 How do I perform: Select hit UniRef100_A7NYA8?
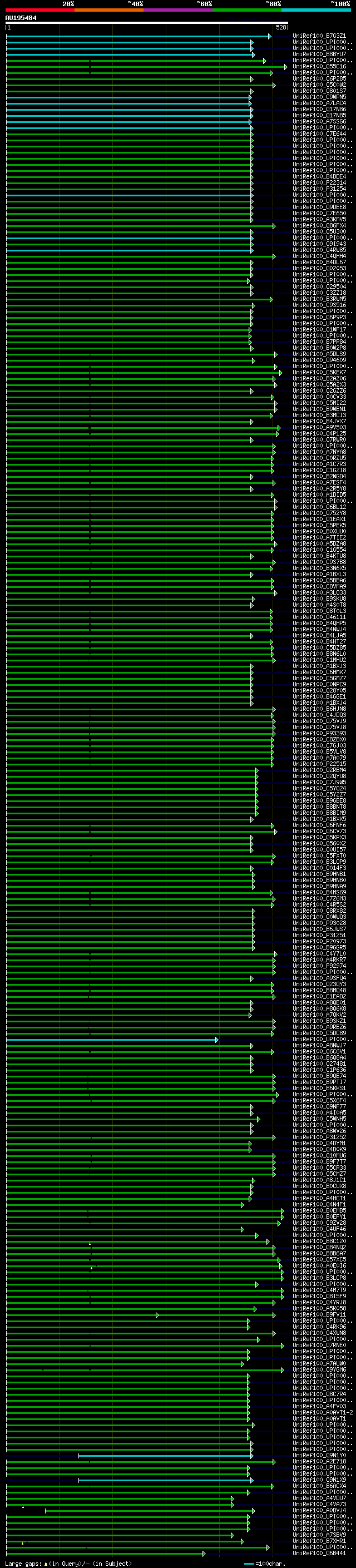click(319, 452)
